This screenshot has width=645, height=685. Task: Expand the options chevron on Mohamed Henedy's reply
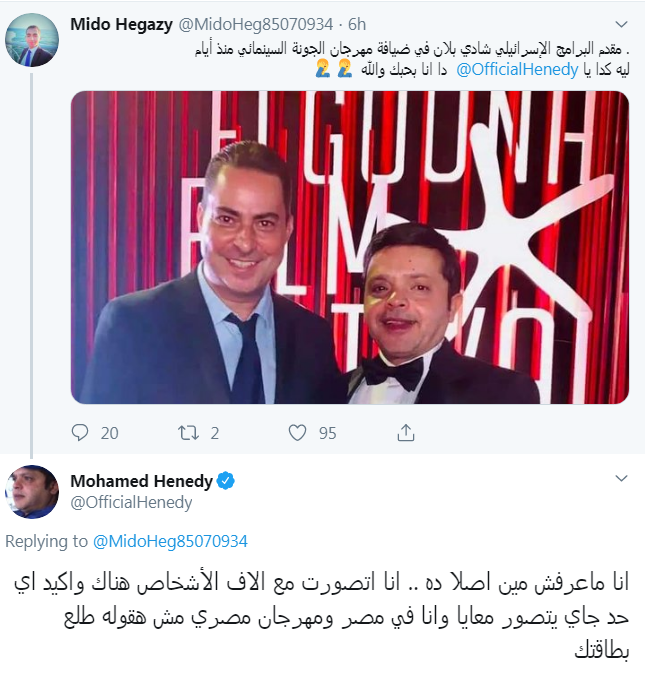(x=622, y=481)
